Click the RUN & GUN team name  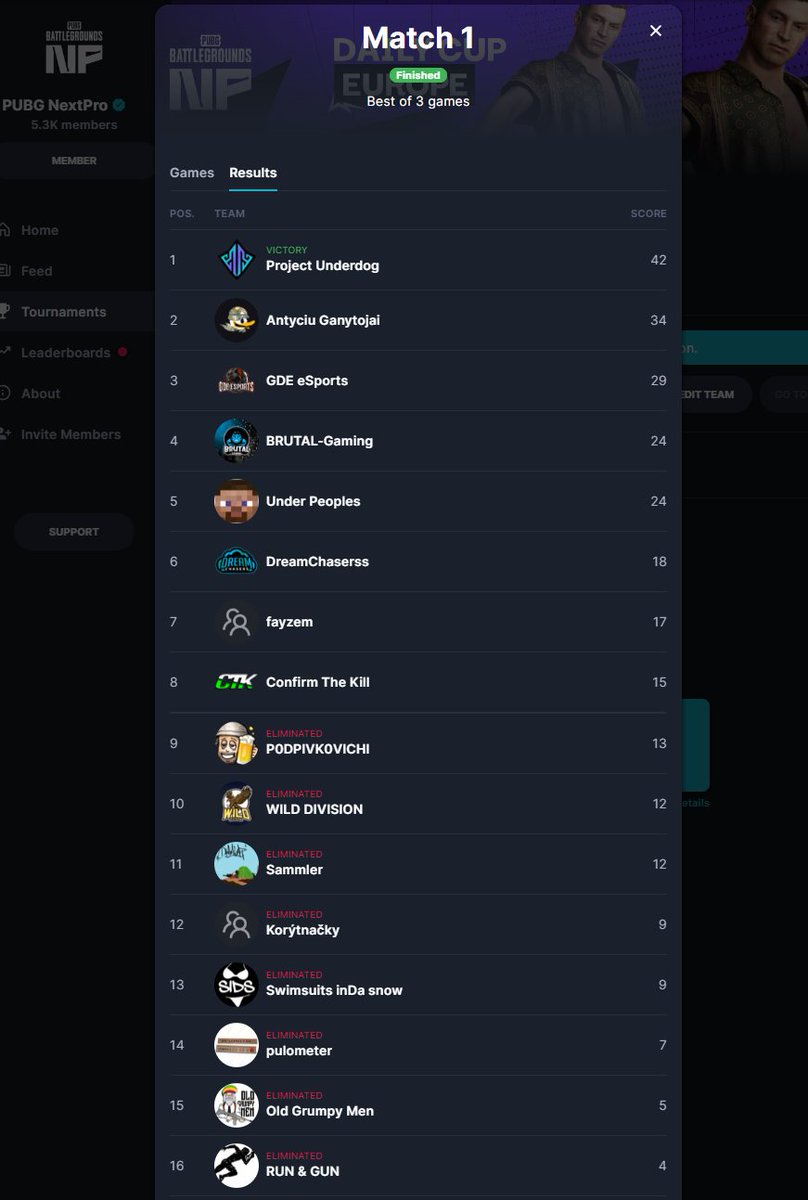point(303,1171)
